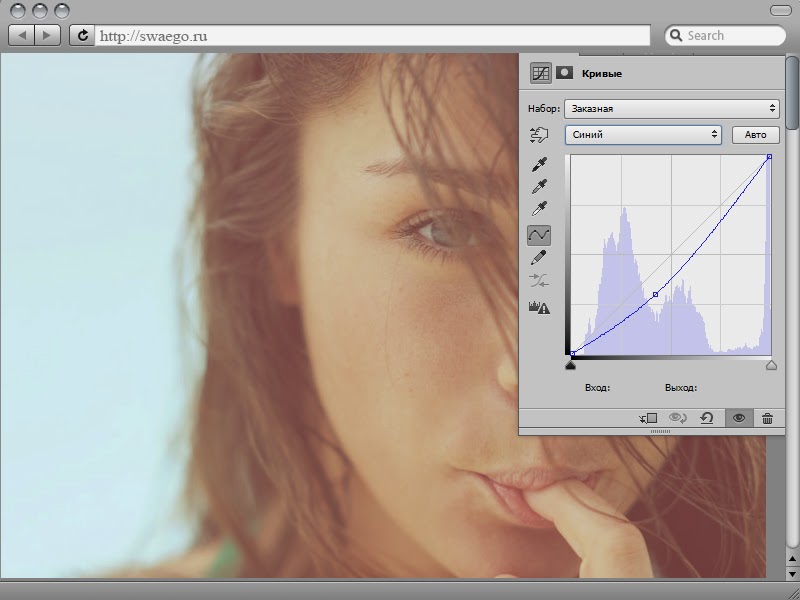
Task: Click the magnifier icon in Search box
Action: click(676, 35)
